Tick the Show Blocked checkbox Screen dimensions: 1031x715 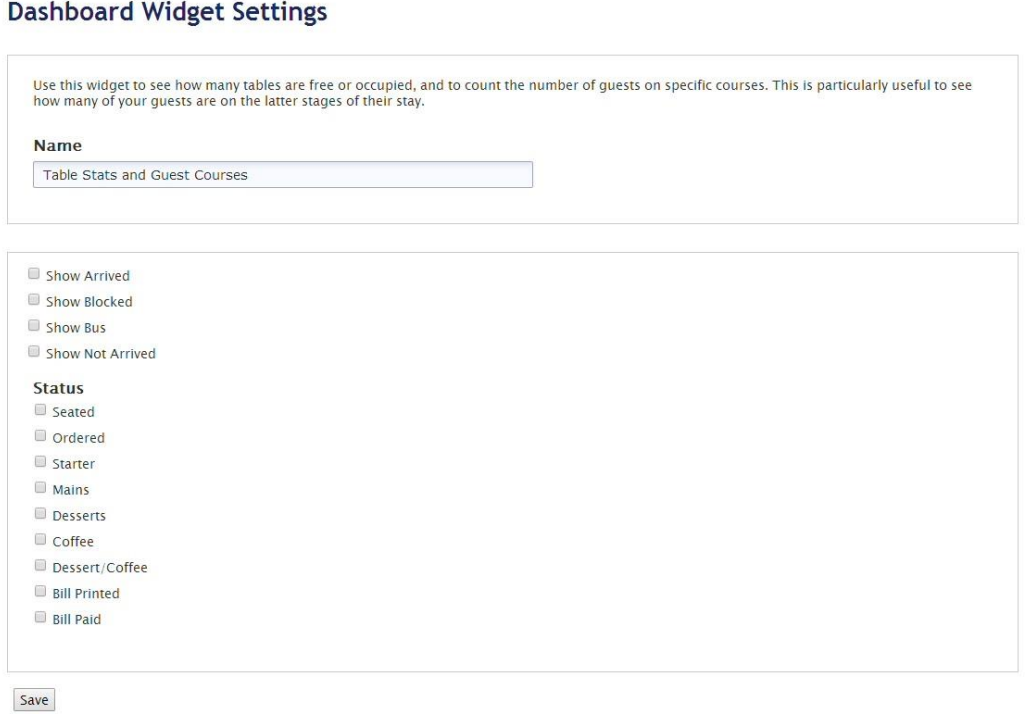point(34,300)
